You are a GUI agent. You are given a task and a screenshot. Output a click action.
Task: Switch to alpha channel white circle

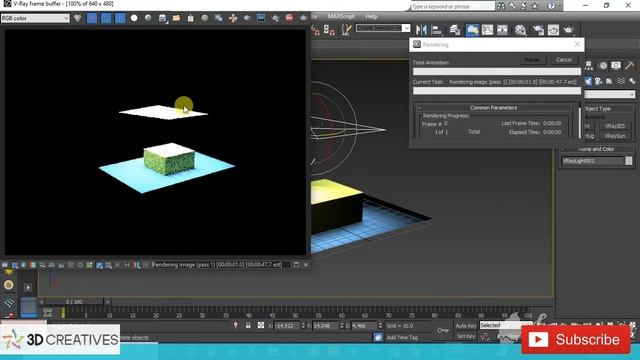pos(134,18)
